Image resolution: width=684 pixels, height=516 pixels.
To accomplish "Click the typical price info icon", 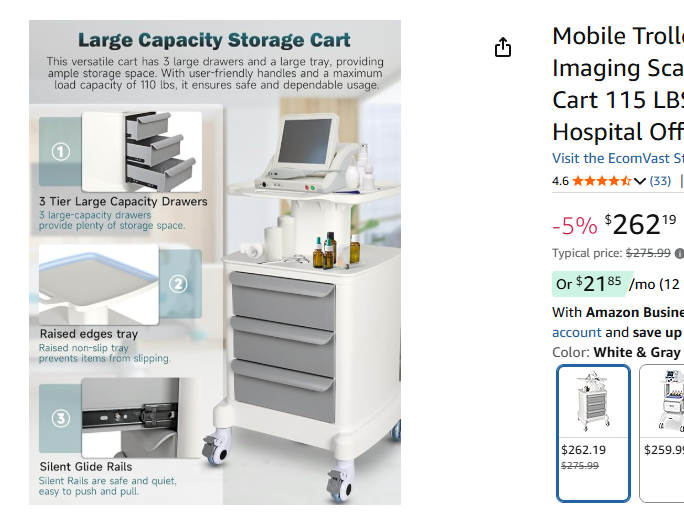I will (x=680, y=253).
